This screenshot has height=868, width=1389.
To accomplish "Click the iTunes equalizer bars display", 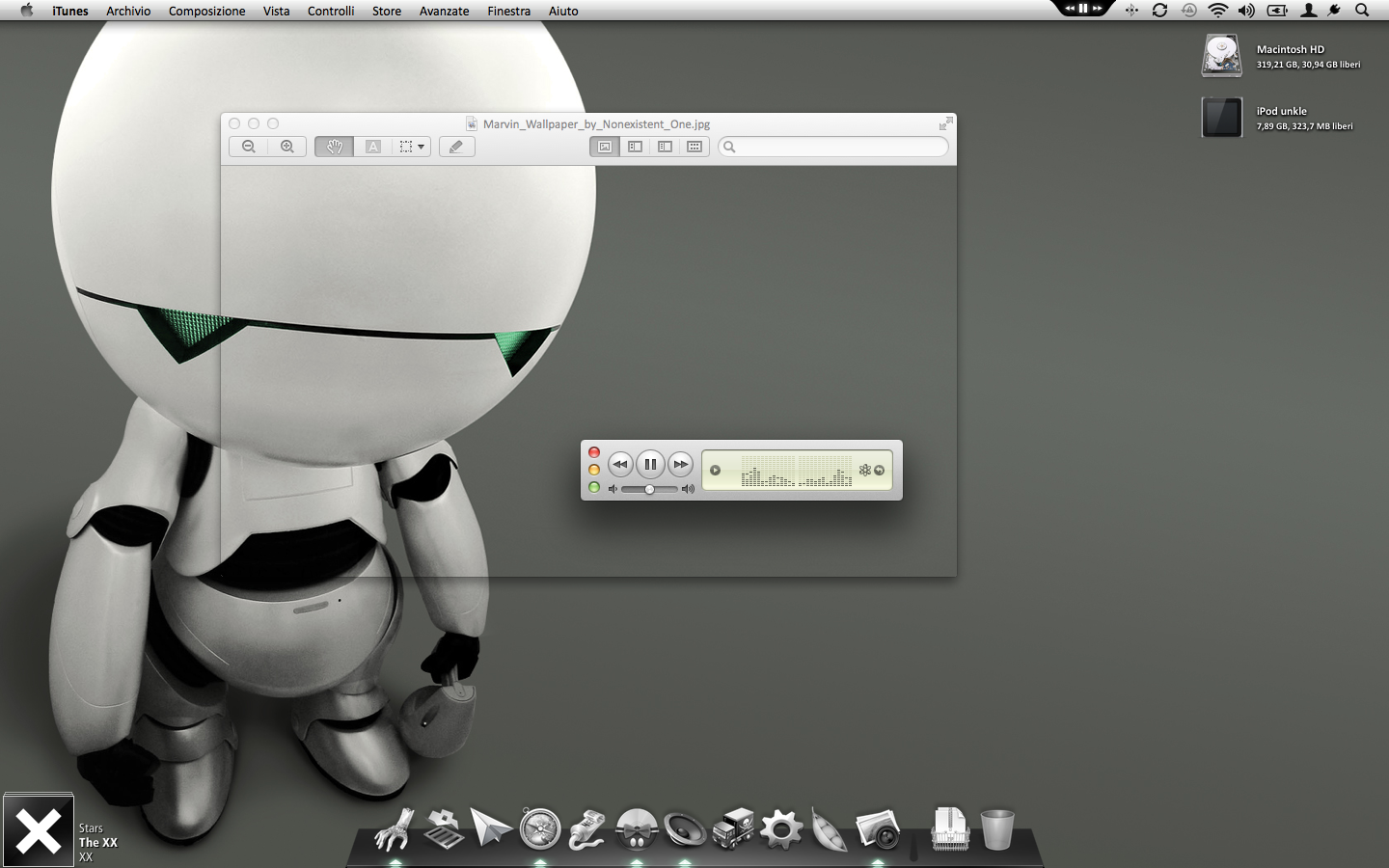I will [797, 472].
